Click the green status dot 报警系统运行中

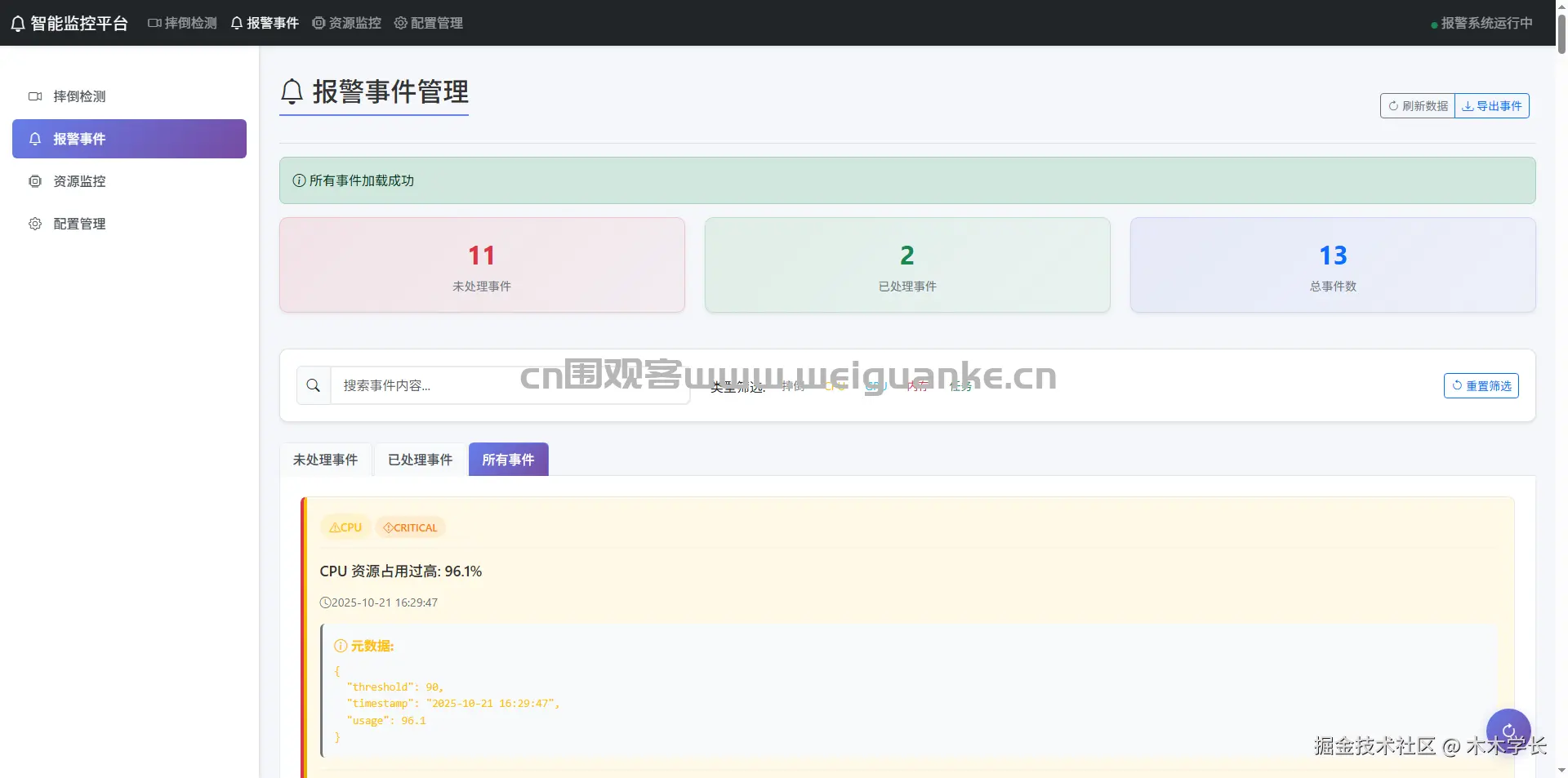tap(1434, 25)
